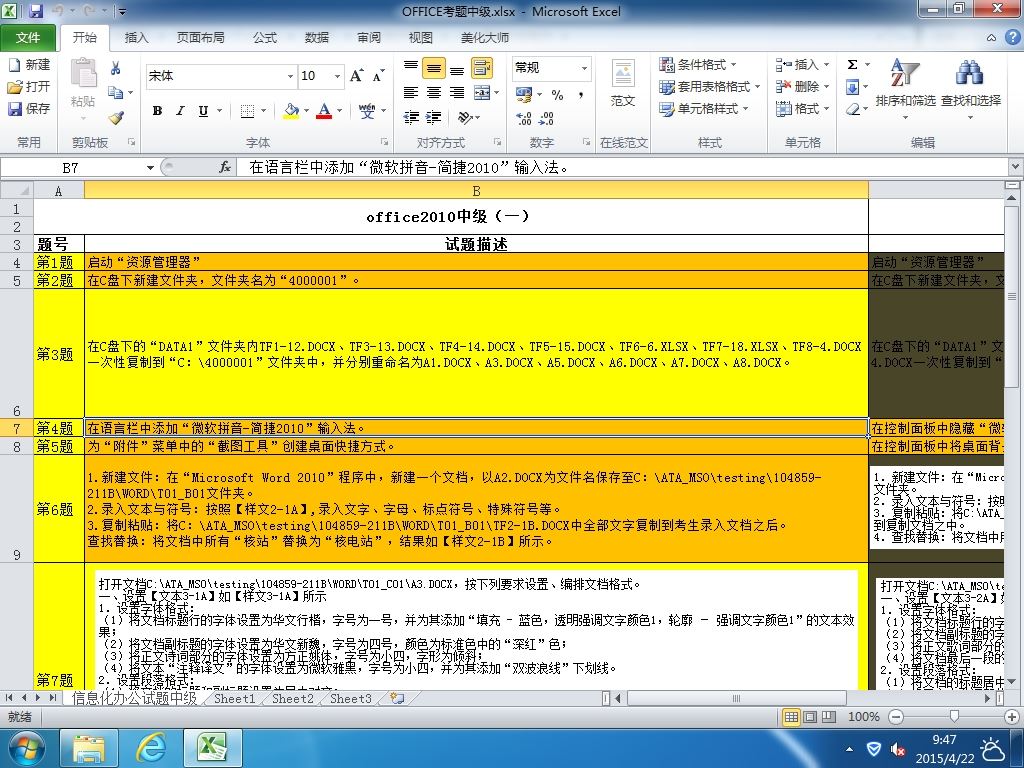This screenshot has width=1024, height=768.
Task: Open the font name dropdown (宋体)
Action: [290, 76]
